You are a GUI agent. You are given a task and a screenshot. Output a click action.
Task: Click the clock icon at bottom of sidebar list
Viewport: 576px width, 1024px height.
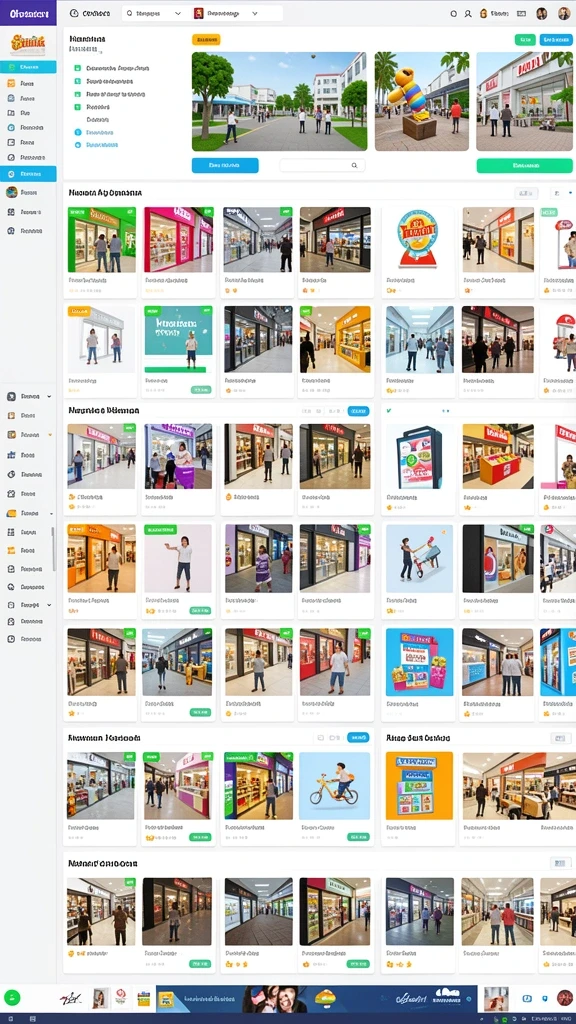point(11,639)
